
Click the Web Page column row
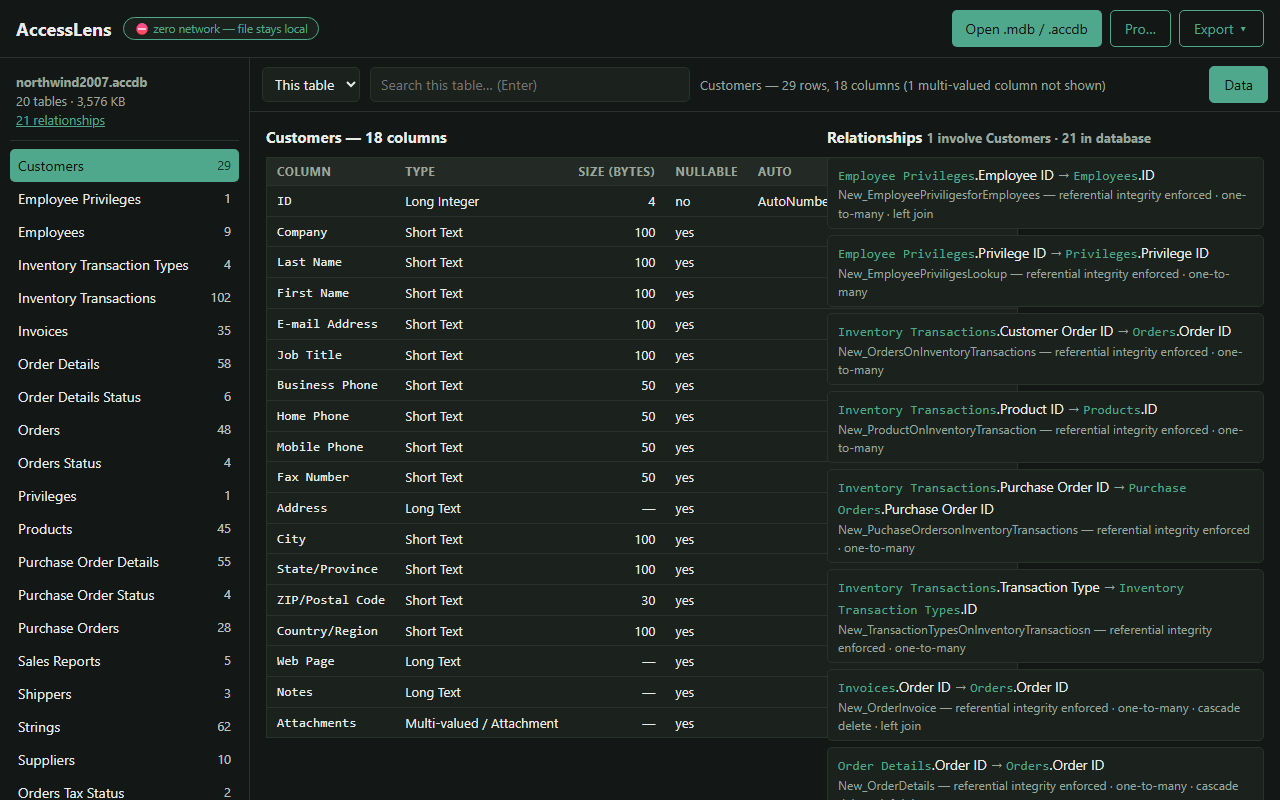tap(547, 662)
